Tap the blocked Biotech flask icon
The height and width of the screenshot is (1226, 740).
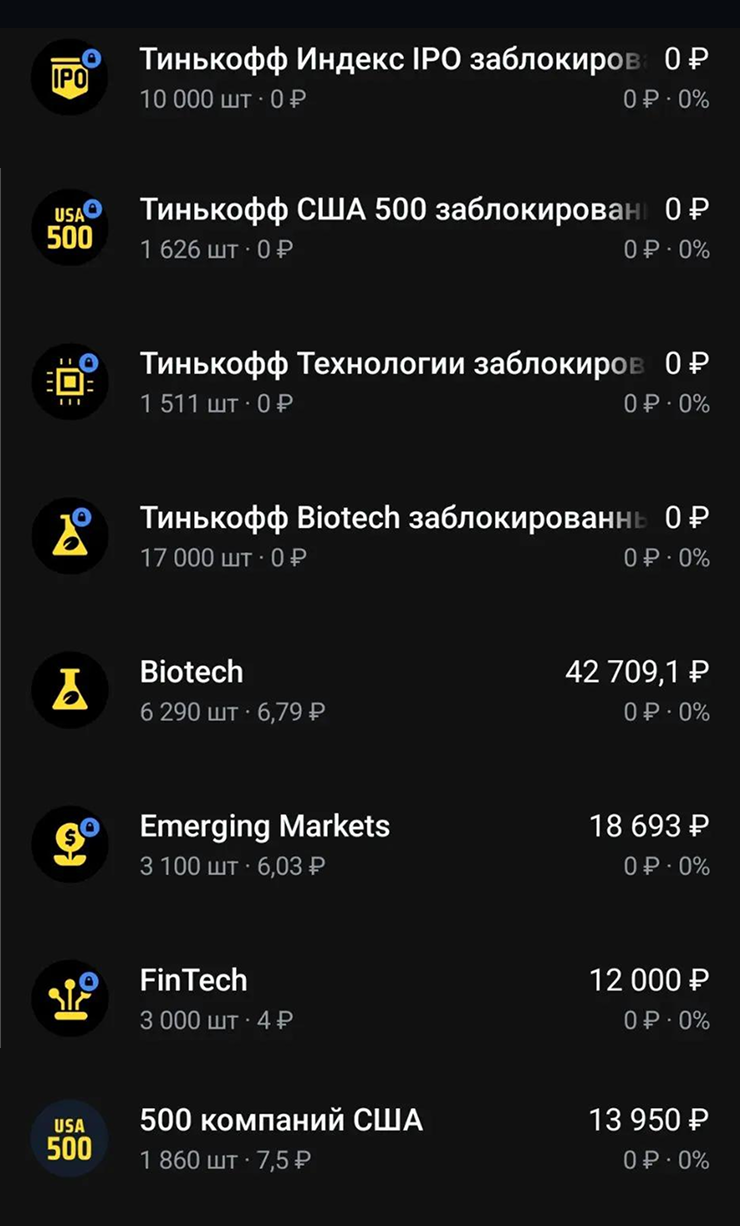[69, 536]
